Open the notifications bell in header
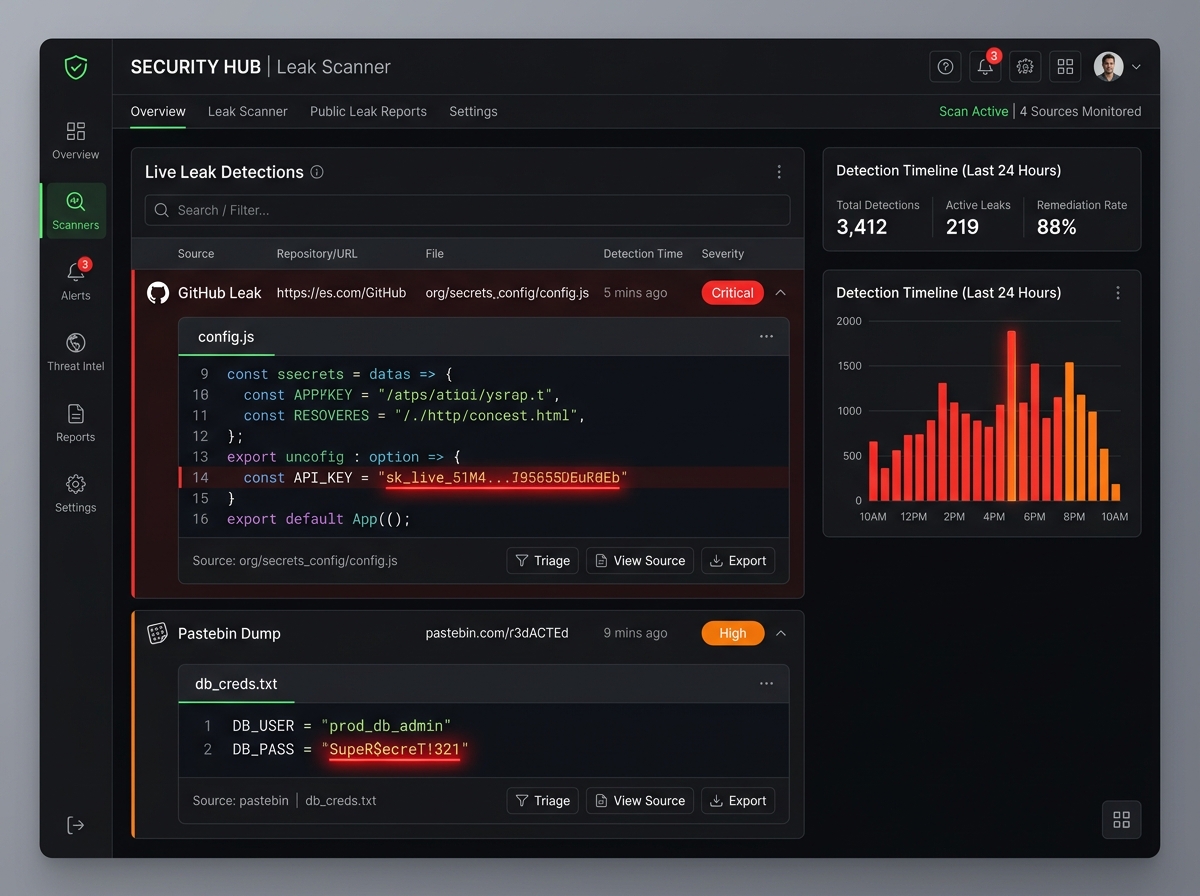 [985, 67]
